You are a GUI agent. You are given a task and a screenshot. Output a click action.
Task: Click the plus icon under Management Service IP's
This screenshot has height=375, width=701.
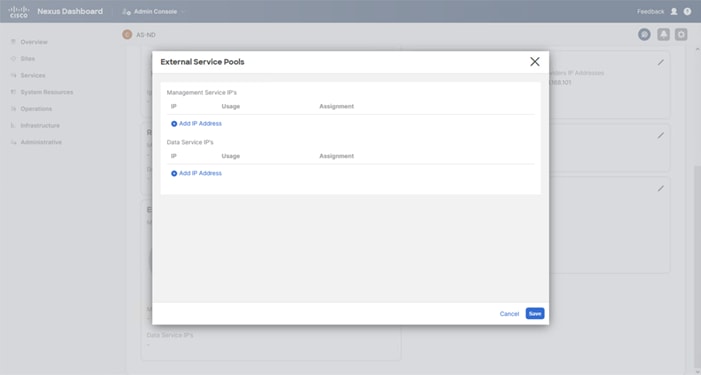pos(174,124)
